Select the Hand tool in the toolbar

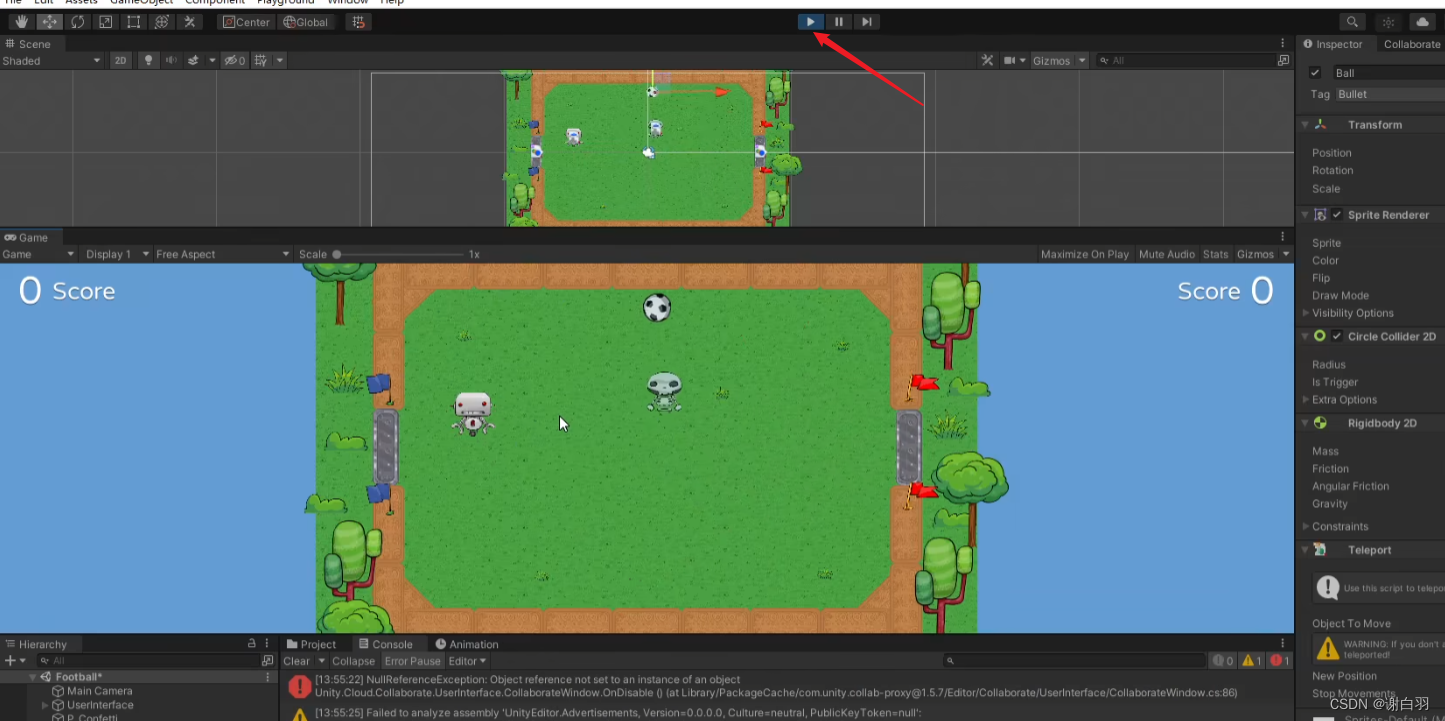(x=21, y=22)
